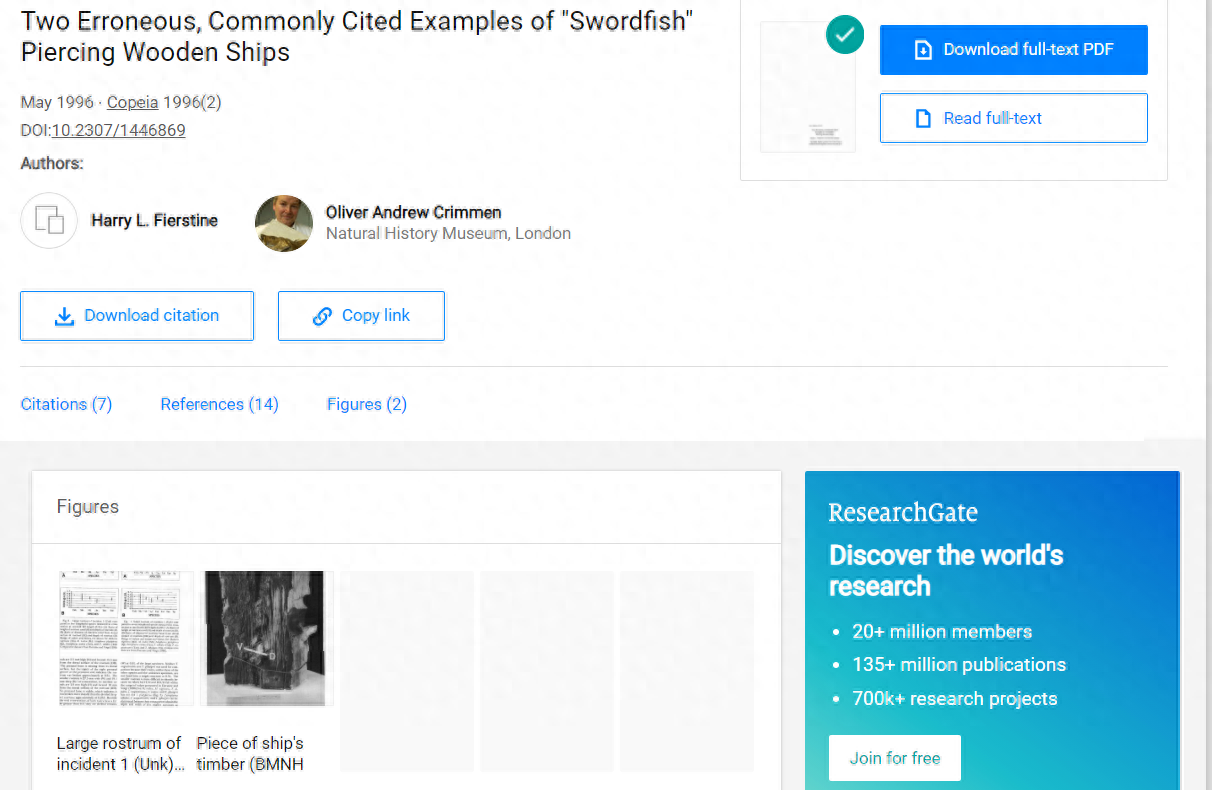The width and height of the screenshot is (1212, 790).
Task: Open the Large rostrum figure thumbnail
Action: [x=126, y=639]
